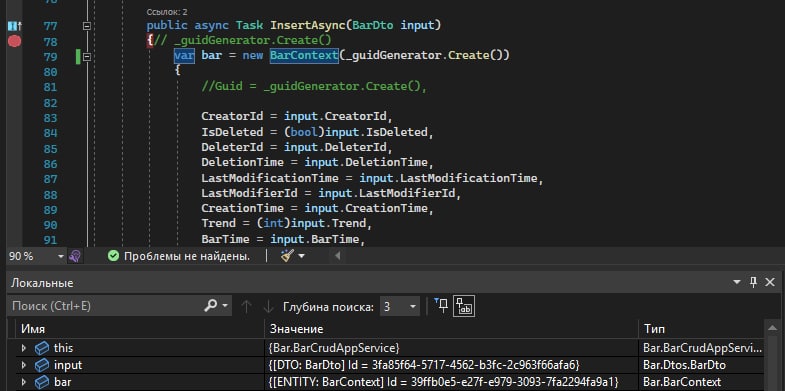Image resolution: width=785 pixels, height=391 pixels.
Task: Click the BarContext type name on line 79
Action: coord(304,56)
